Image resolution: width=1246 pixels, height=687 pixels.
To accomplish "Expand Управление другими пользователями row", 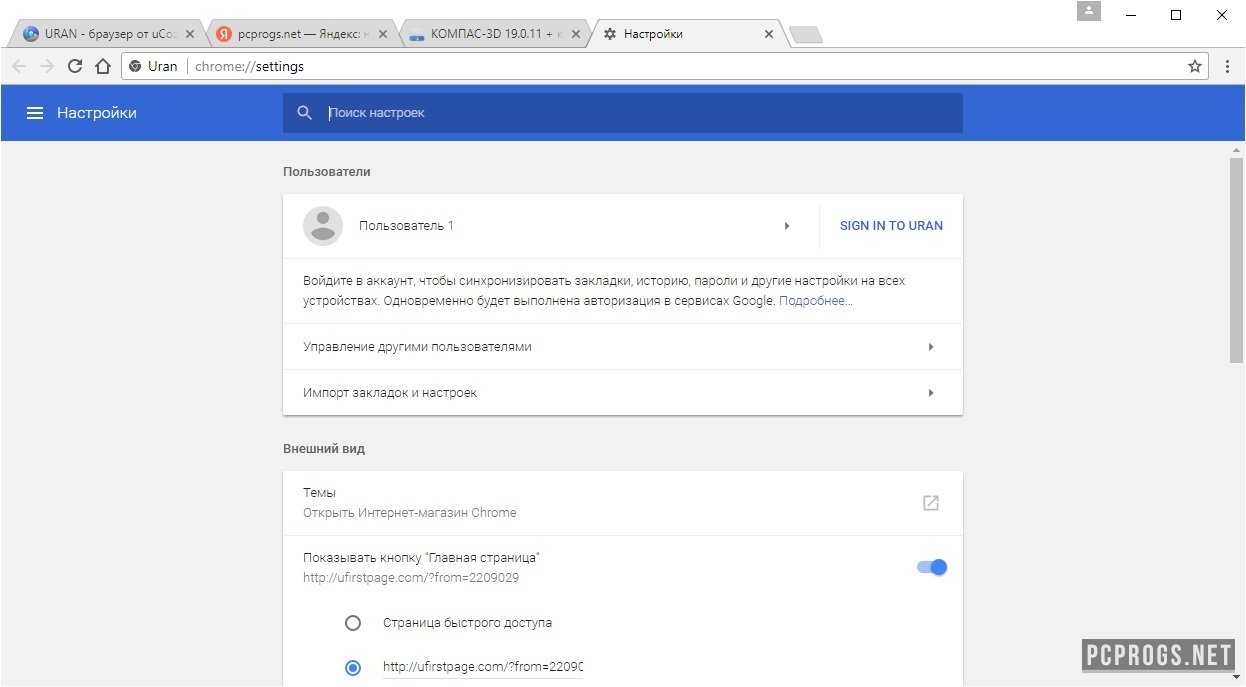I will tap(931, 347).
